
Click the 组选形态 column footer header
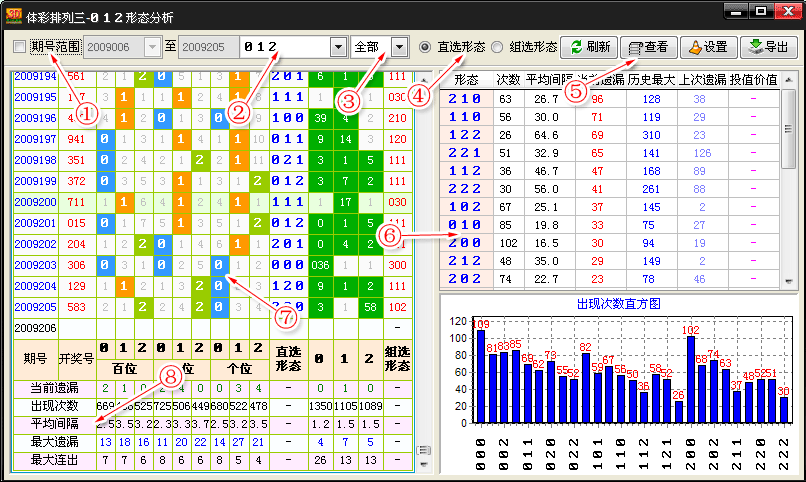point(397,359)
